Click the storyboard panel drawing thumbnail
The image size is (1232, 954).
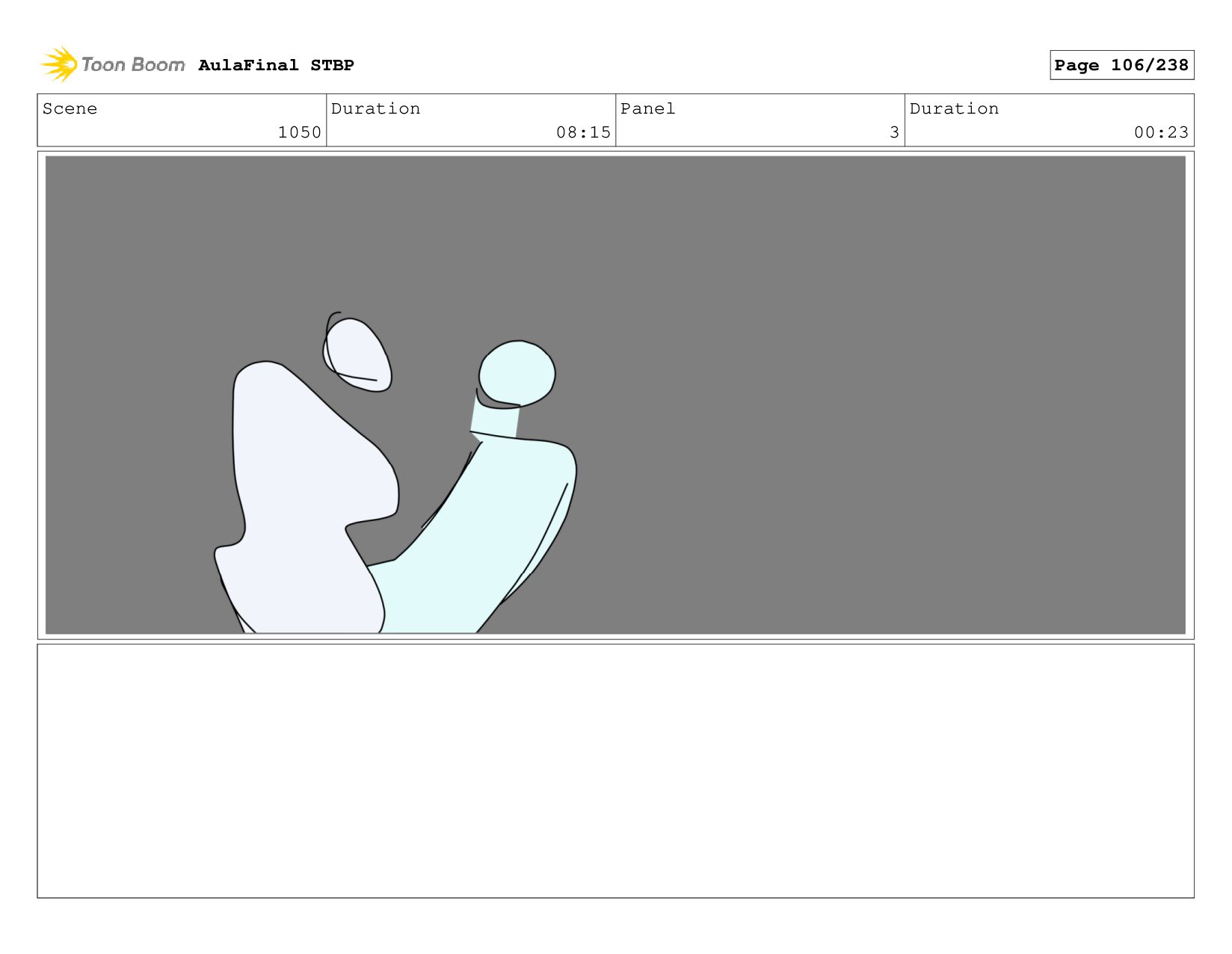click(x=615, y=395)
